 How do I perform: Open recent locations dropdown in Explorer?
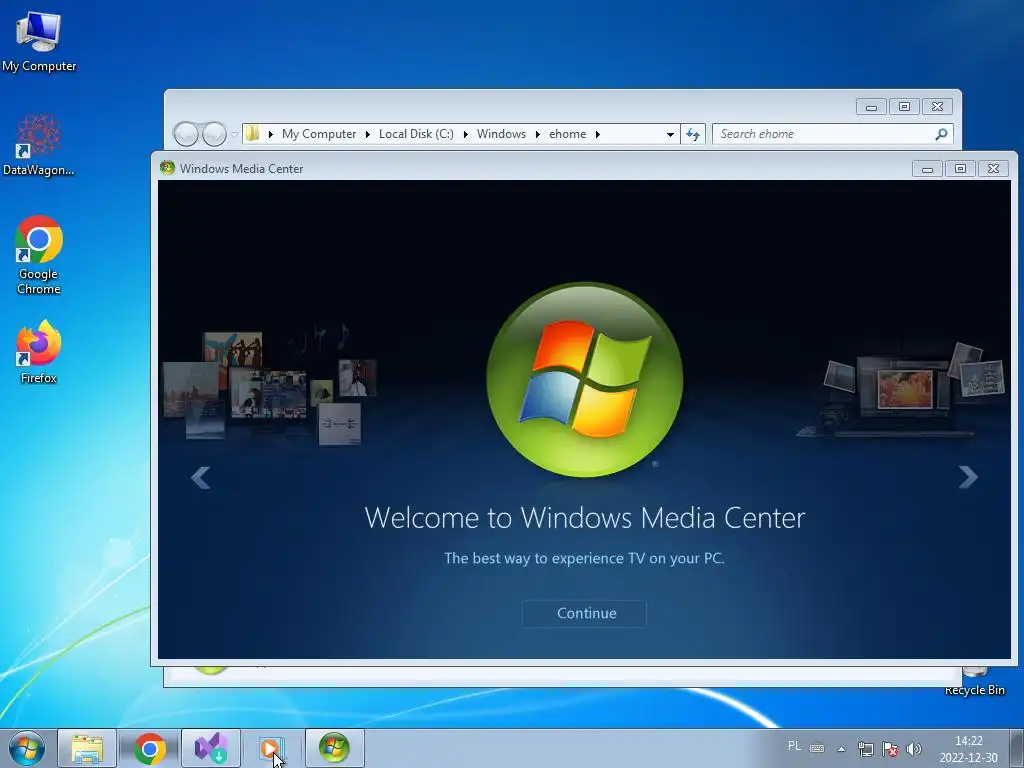click(x=234, y=135)
